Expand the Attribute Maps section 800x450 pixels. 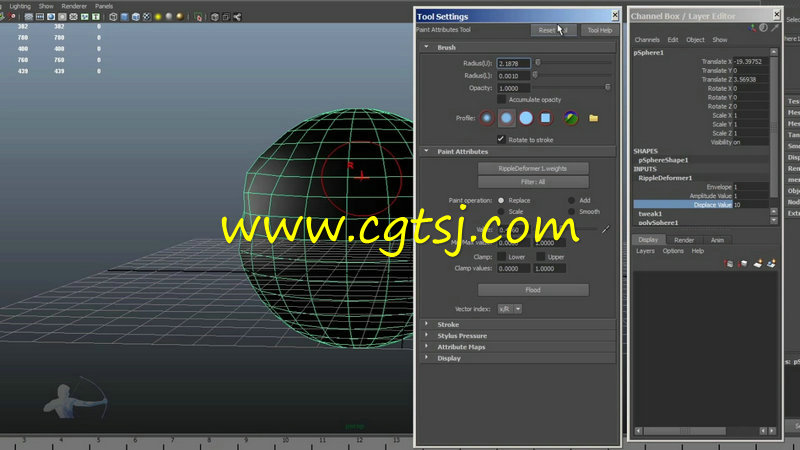427,346
